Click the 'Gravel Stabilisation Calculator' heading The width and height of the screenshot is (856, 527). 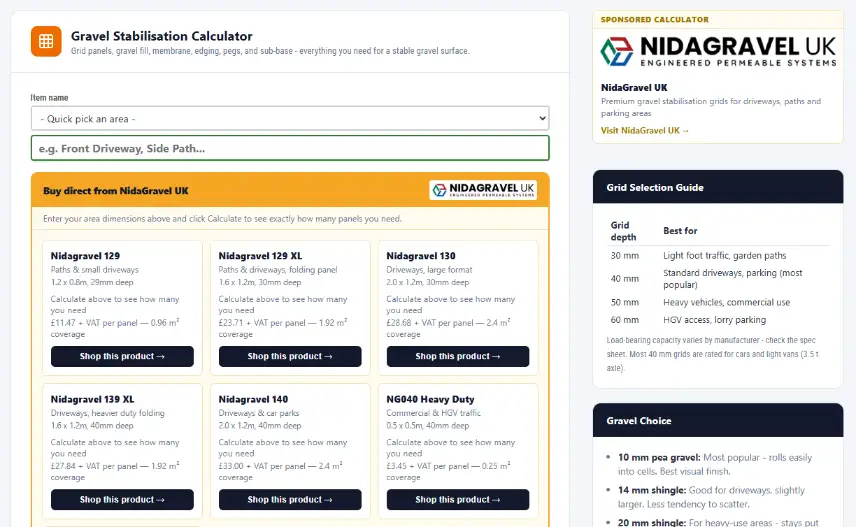(162, 36)
